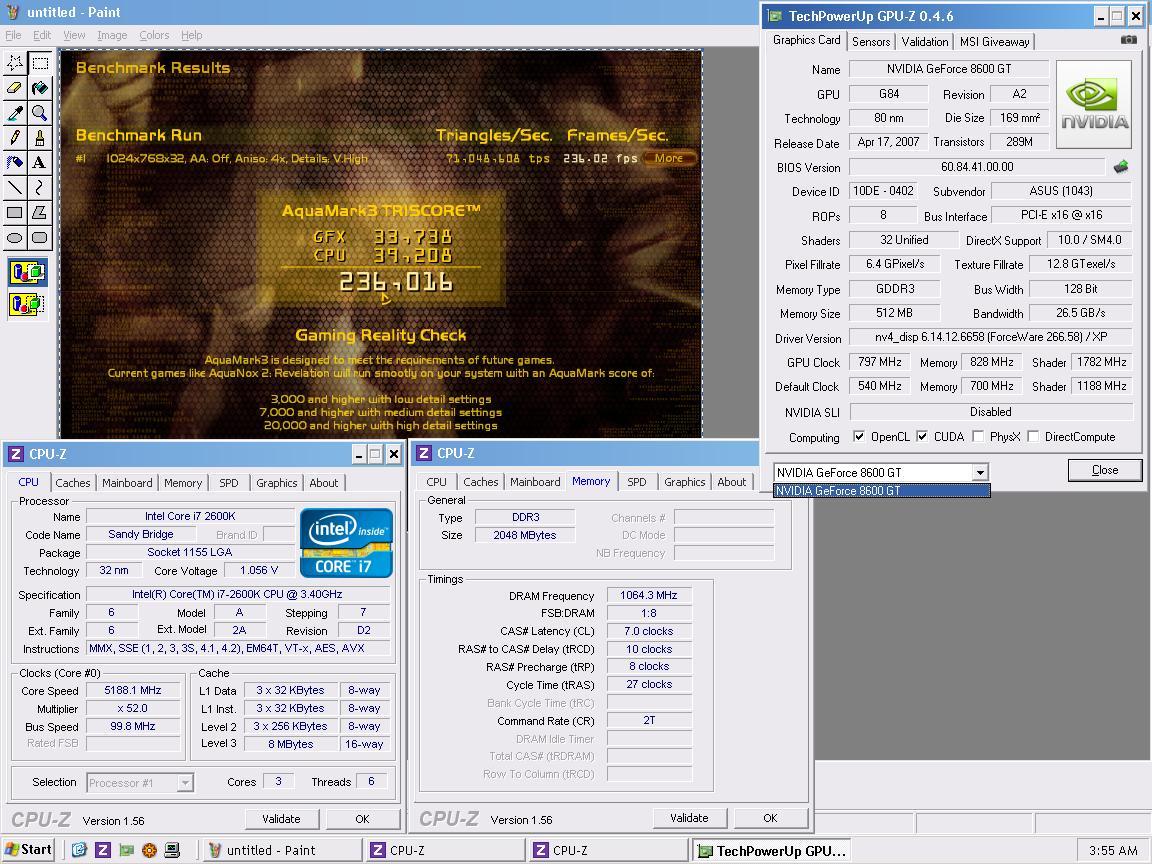Image resolution: width=1152 pixels, height=864 pixels.
Task: Click the BIOS save icon in GPU-Z
Action: point(1121,167)
